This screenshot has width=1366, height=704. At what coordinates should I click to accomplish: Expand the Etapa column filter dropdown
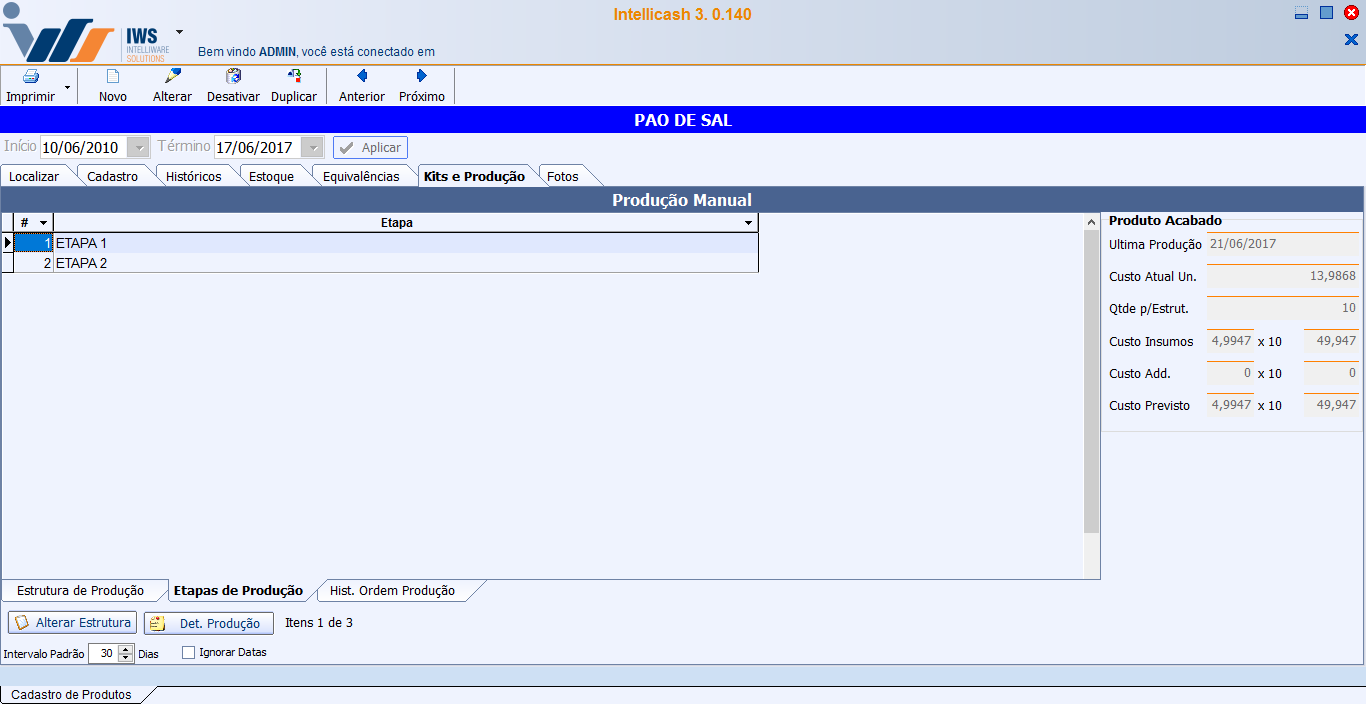(x=749, y=223)
